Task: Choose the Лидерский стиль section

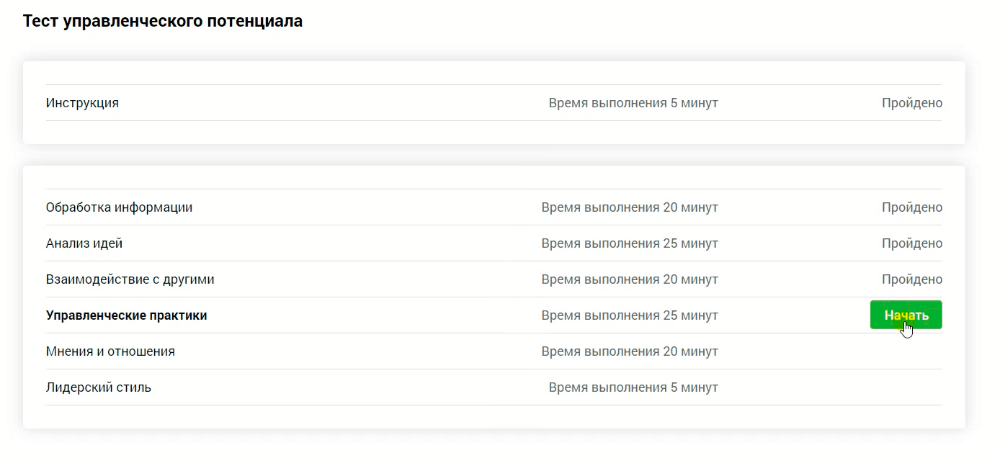Action: (98, 388)
